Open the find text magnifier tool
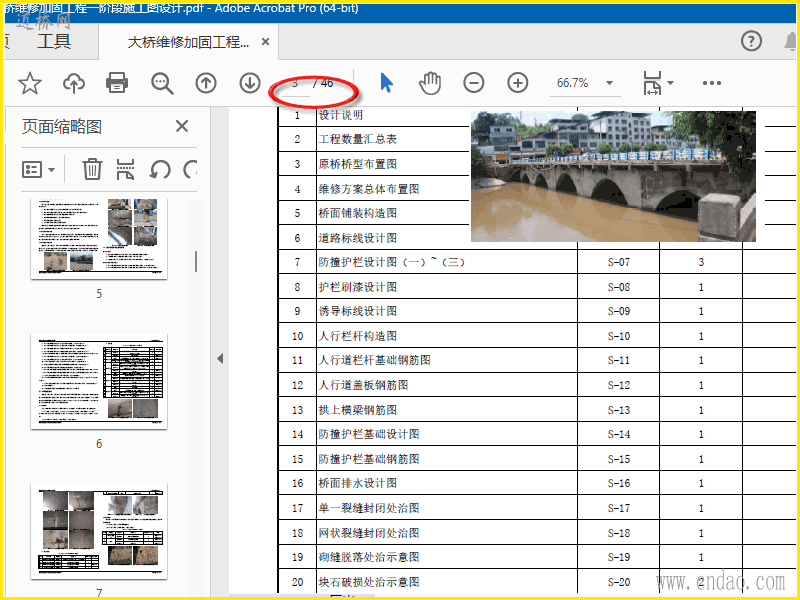 pos(162,83)
